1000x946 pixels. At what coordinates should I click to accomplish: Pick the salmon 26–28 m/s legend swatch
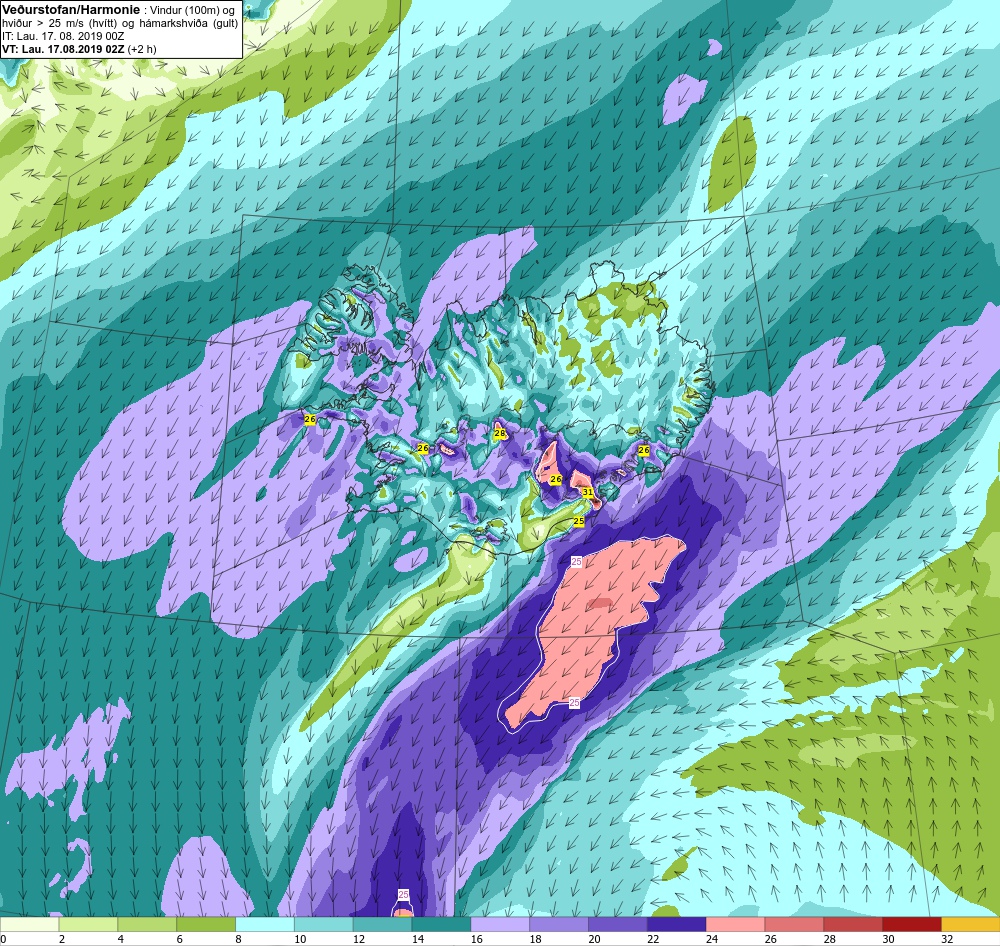pyautogui.click(x=794, y=924)
